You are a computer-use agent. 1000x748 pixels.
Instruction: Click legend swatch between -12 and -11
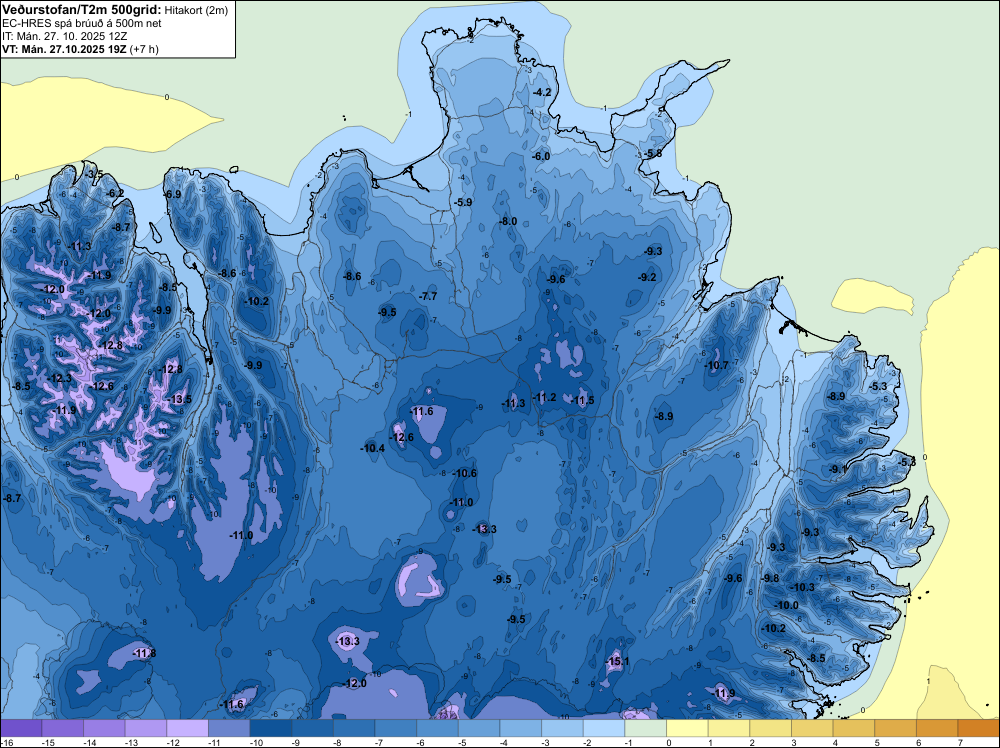188,728
